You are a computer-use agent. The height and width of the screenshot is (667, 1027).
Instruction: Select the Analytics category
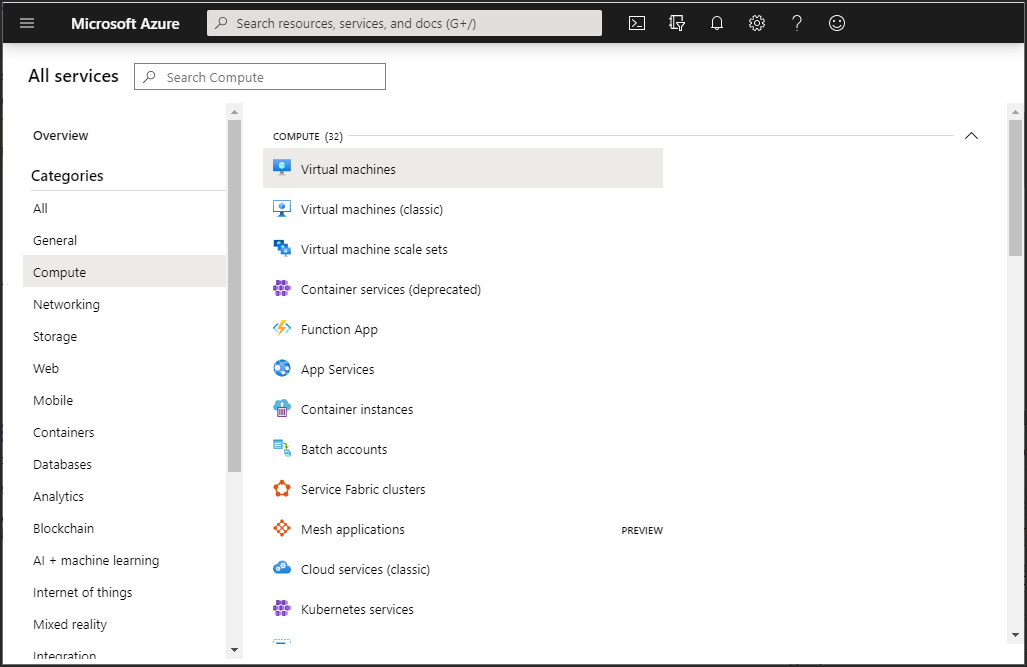pos(124,497)
